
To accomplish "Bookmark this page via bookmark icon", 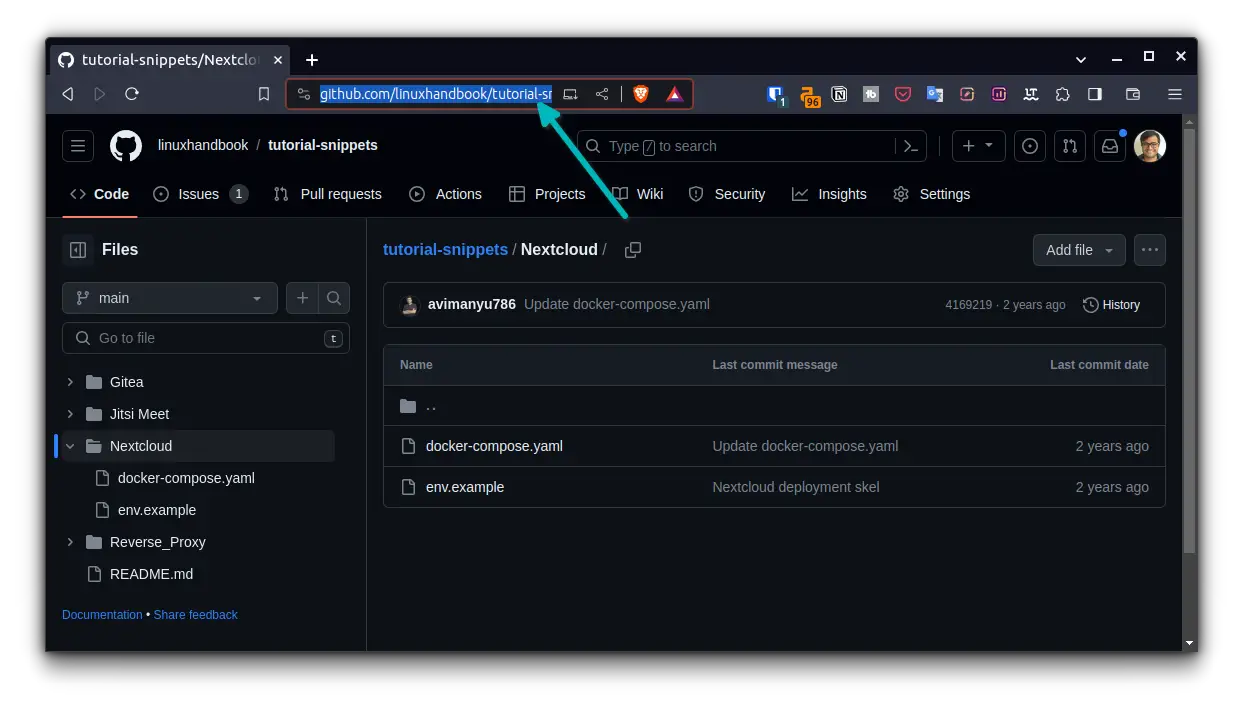I will (x=264, y=94).
